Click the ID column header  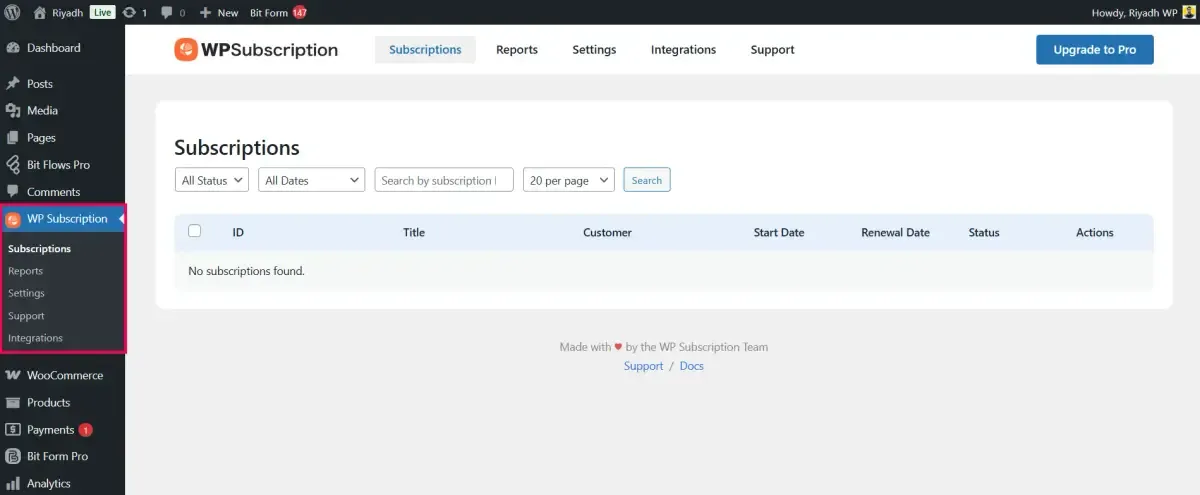point(238,232)
